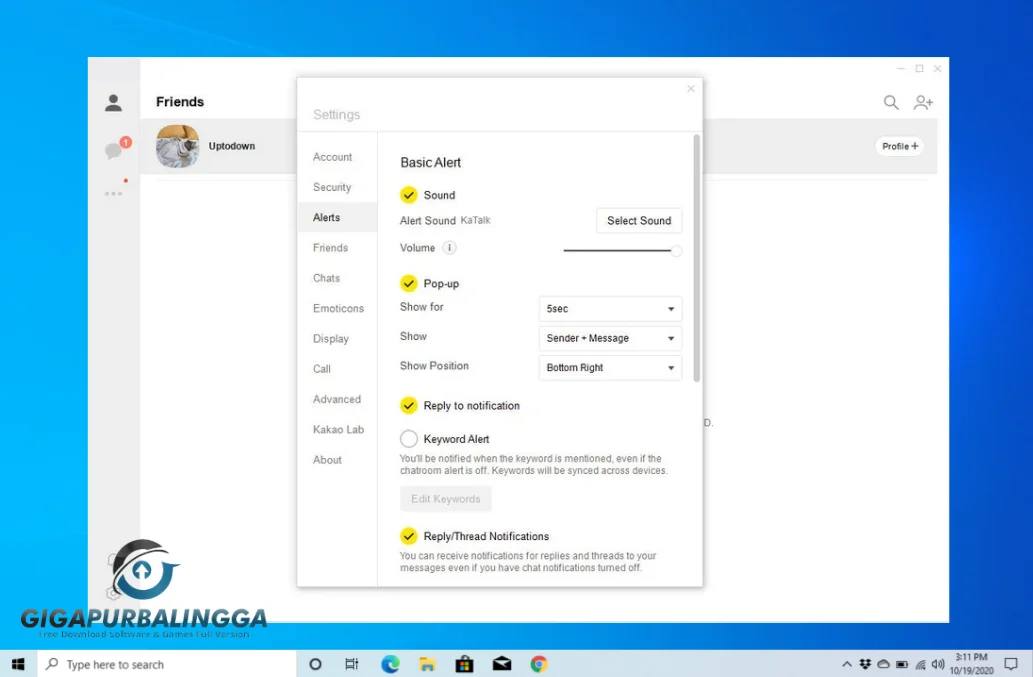Expand the Sender + Message dropdown
Viewport: 1033px width, 677px height.
coord(610,338)
